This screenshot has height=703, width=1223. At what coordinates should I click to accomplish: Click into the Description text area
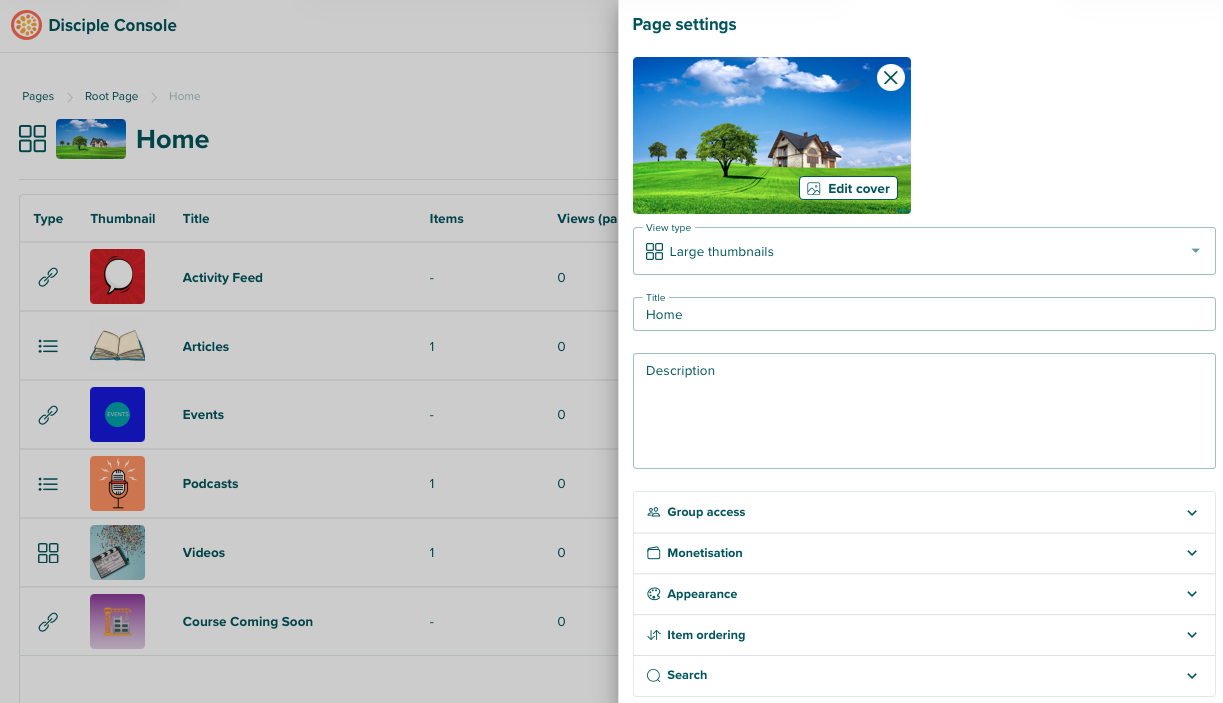tap(923, 410)
